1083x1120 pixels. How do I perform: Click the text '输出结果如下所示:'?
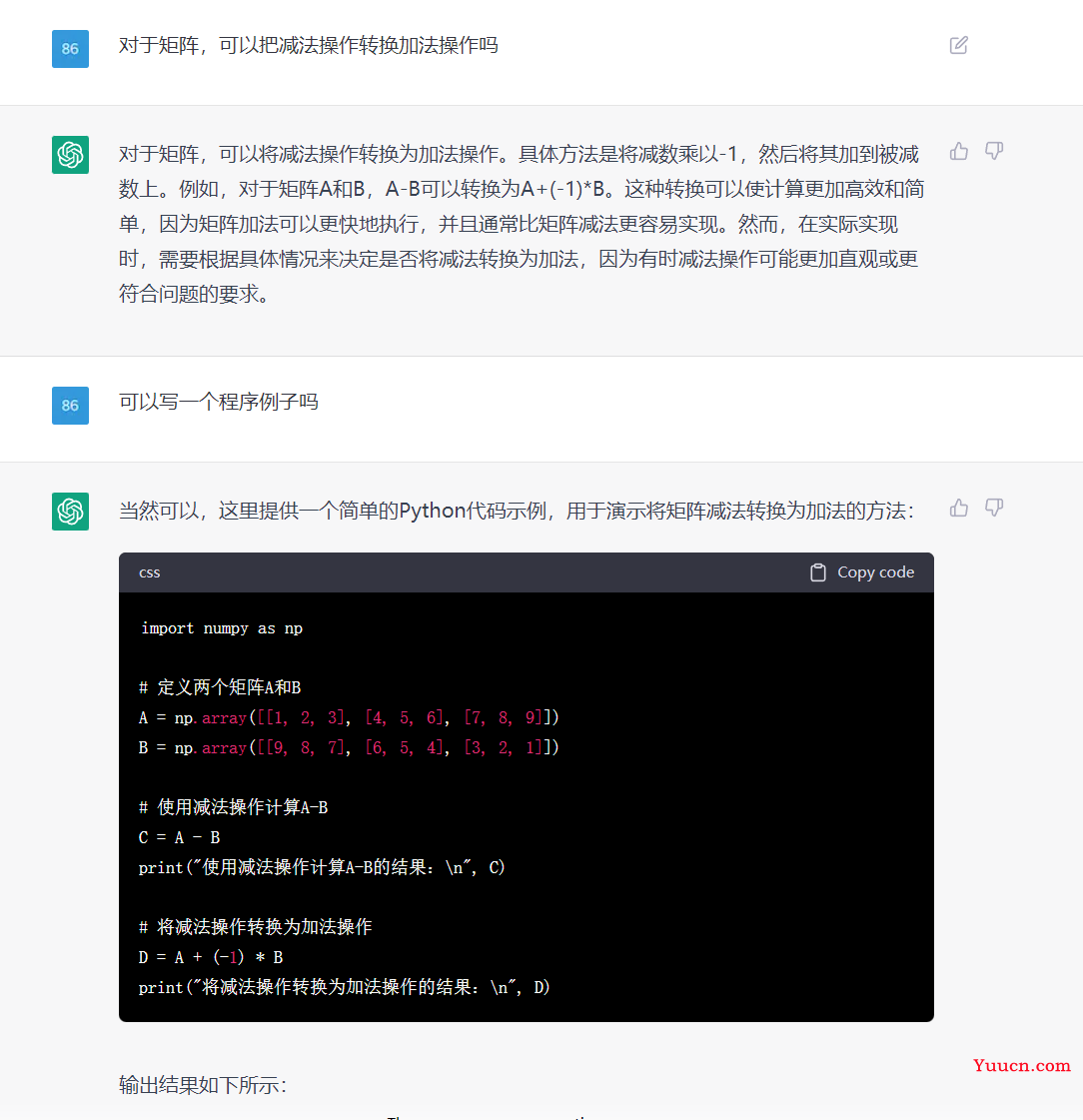click(x=203, y=1085)
